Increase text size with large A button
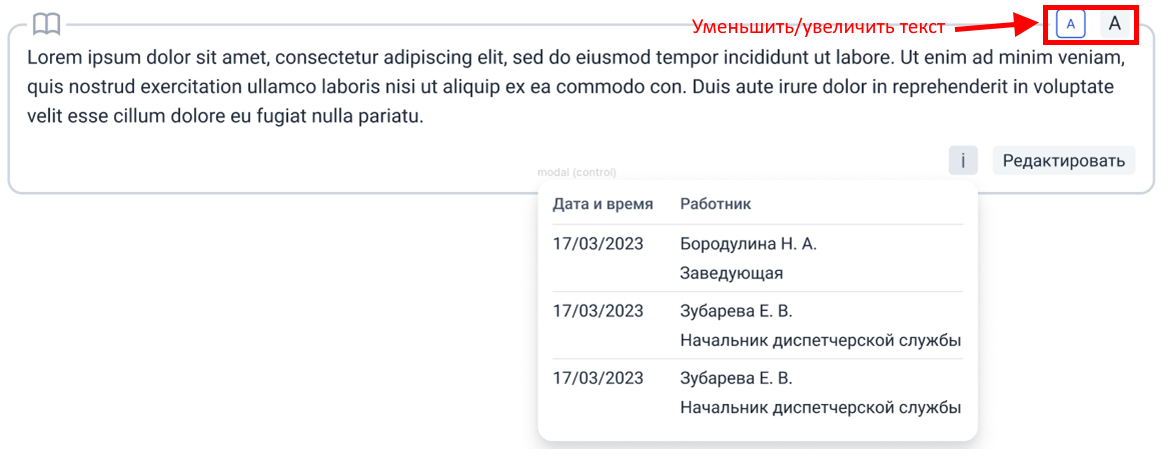The width and height of the screenshot is (1168, 463). pos(1115,24)
